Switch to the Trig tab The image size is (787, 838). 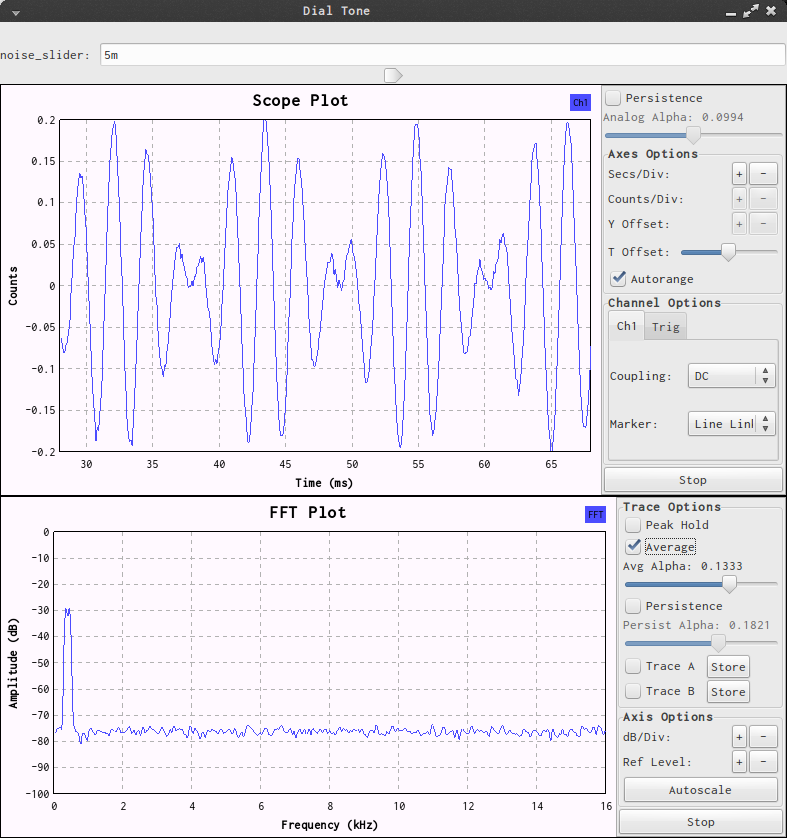(665, 327)
